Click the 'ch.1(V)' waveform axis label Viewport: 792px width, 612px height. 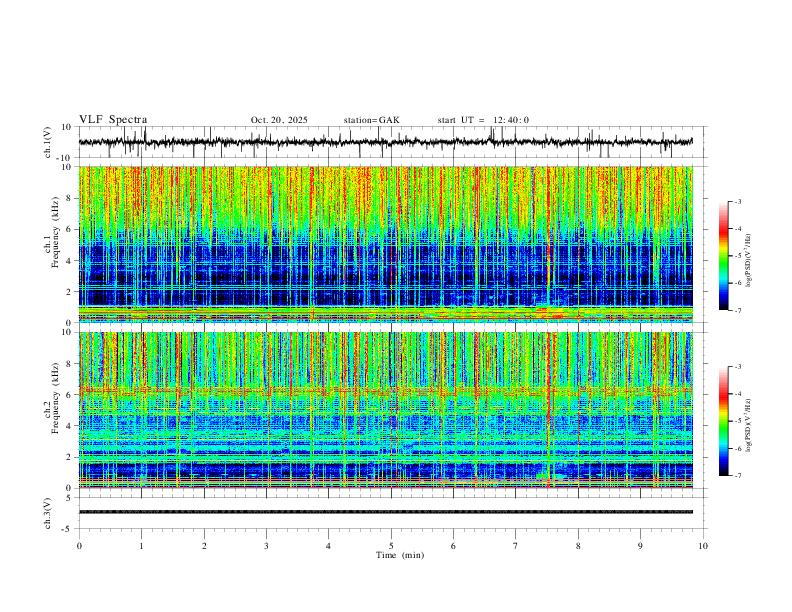(48, 142)
